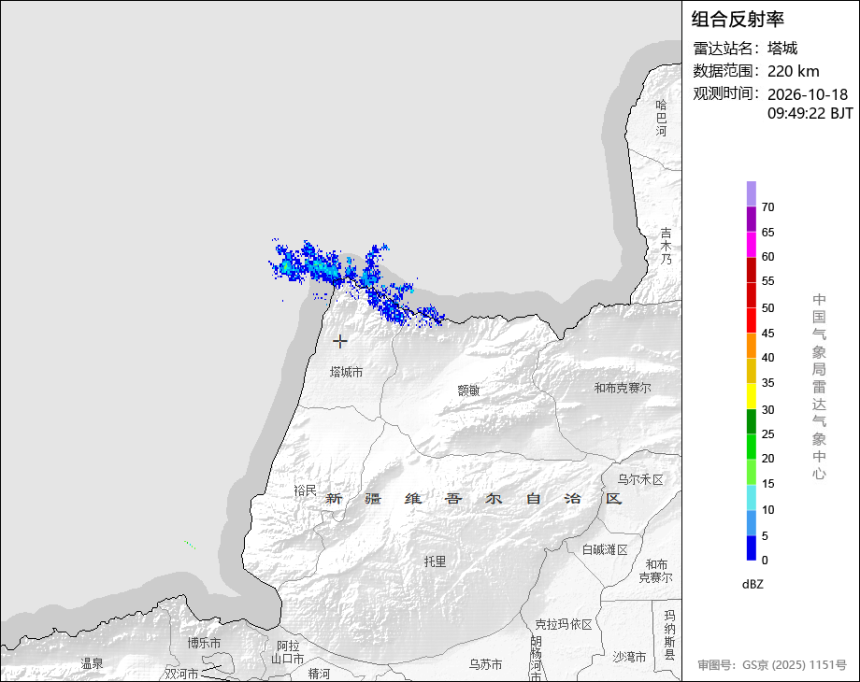Click the 吉木乃 county label
Screen dimensions: 860x682
tap(666, 246)
